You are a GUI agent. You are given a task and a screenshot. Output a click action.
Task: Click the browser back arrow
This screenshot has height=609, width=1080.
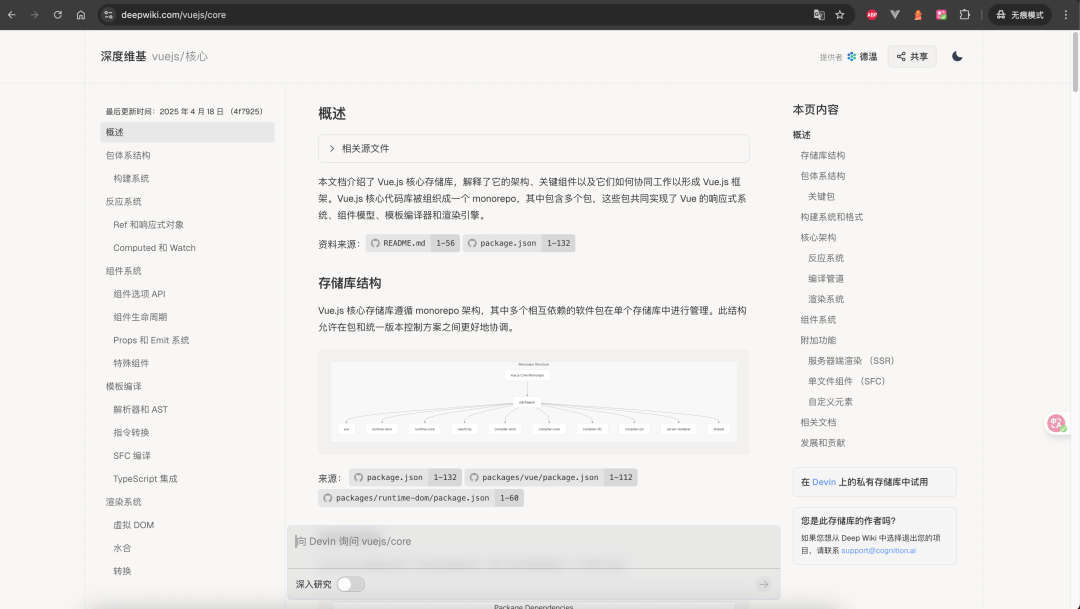[12, 14]
